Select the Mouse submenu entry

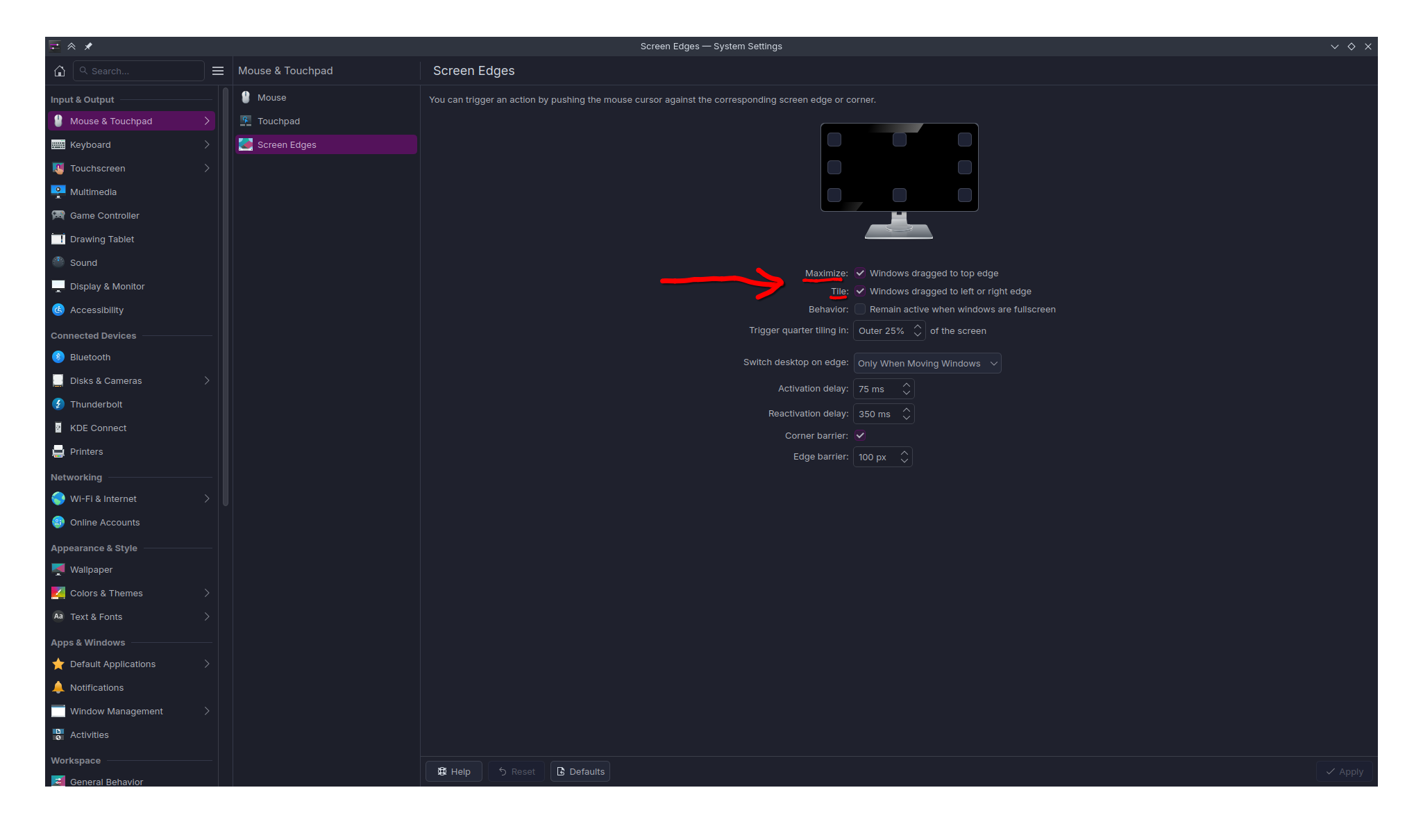326,97
